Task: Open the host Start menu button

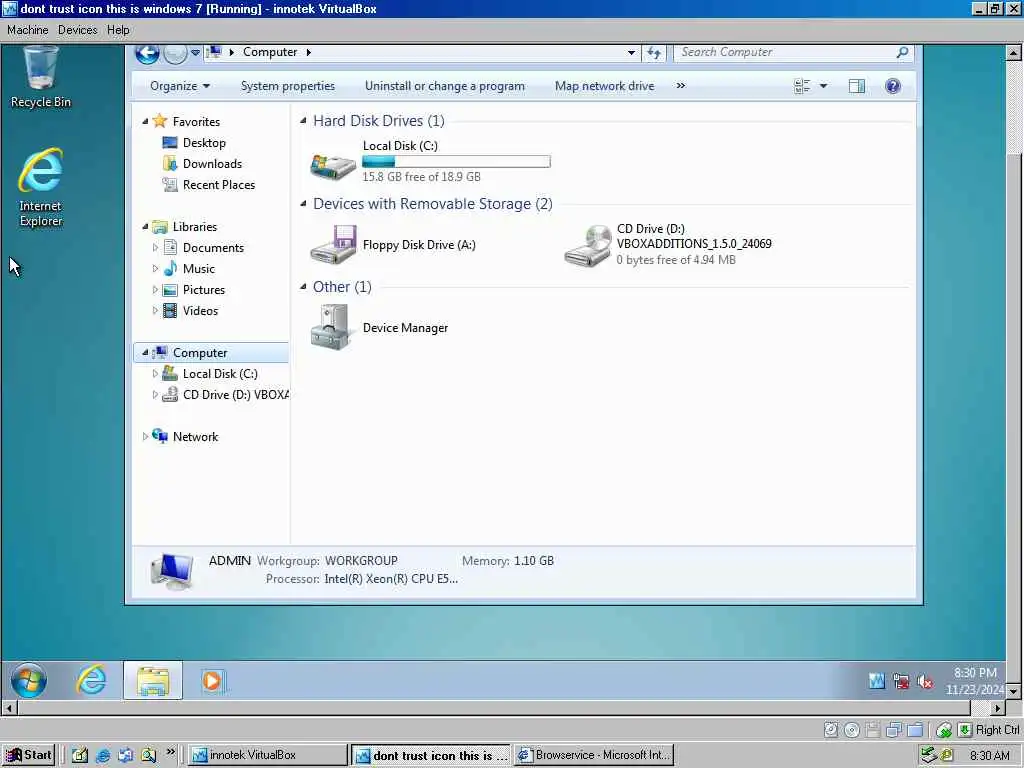Action: (x=28, y=755)
